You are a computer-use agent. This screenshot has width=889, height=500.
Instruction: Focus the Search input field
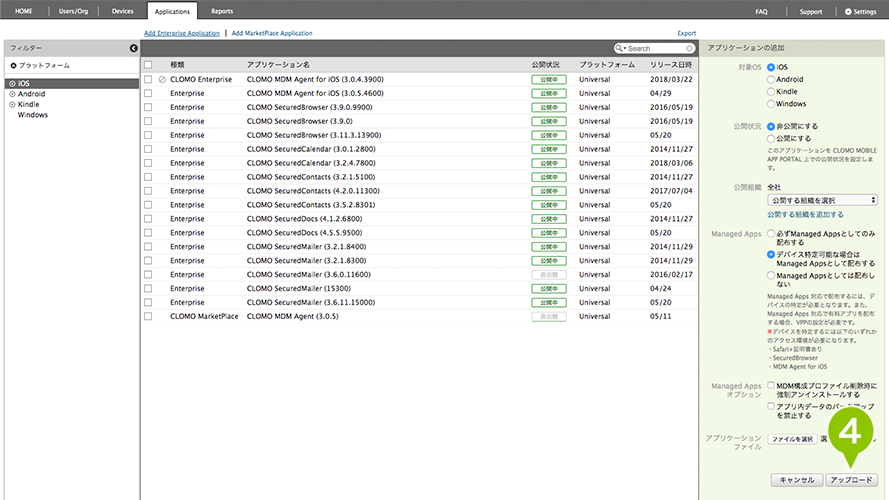(x=655, y=49)
